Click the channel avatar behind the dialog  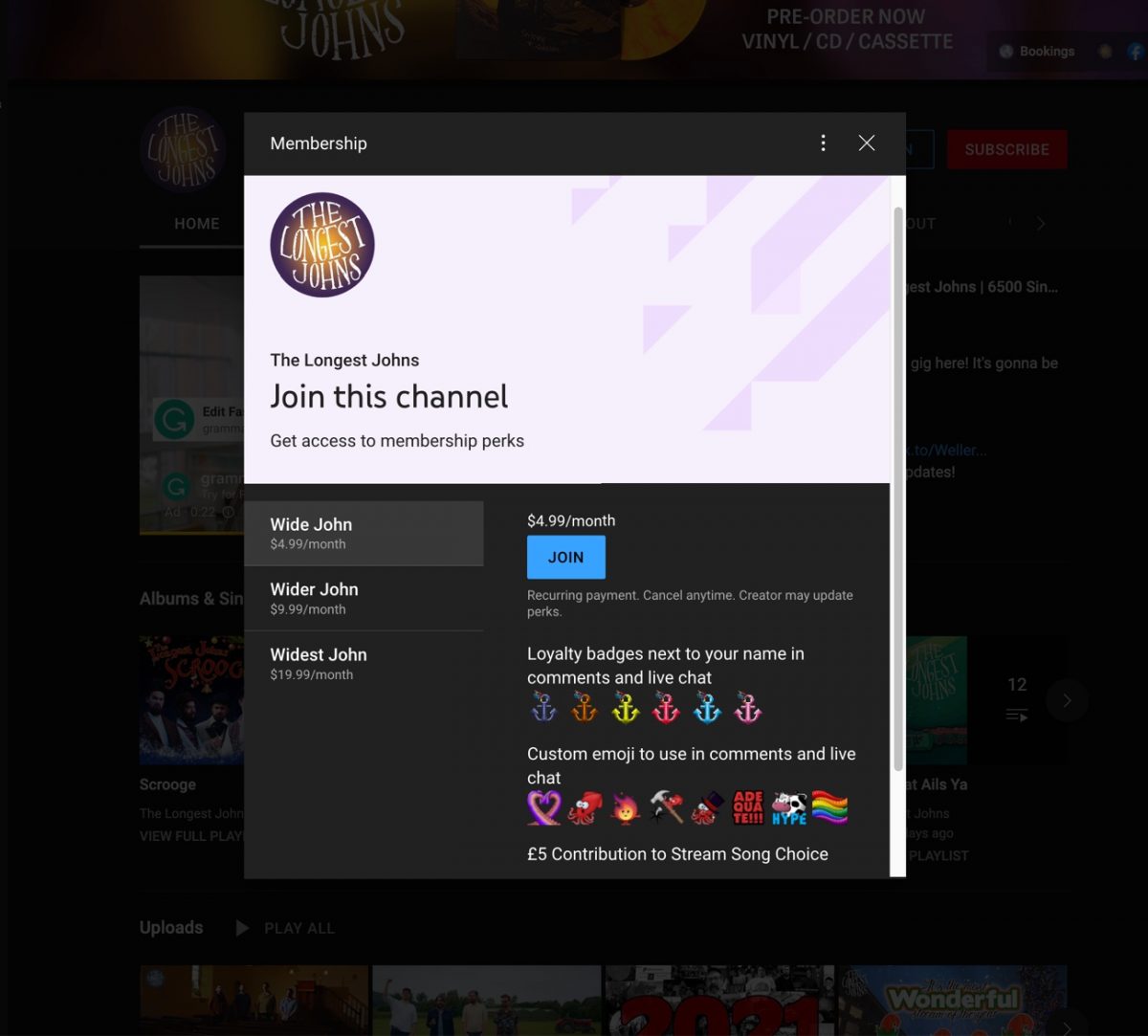(184, 149)
